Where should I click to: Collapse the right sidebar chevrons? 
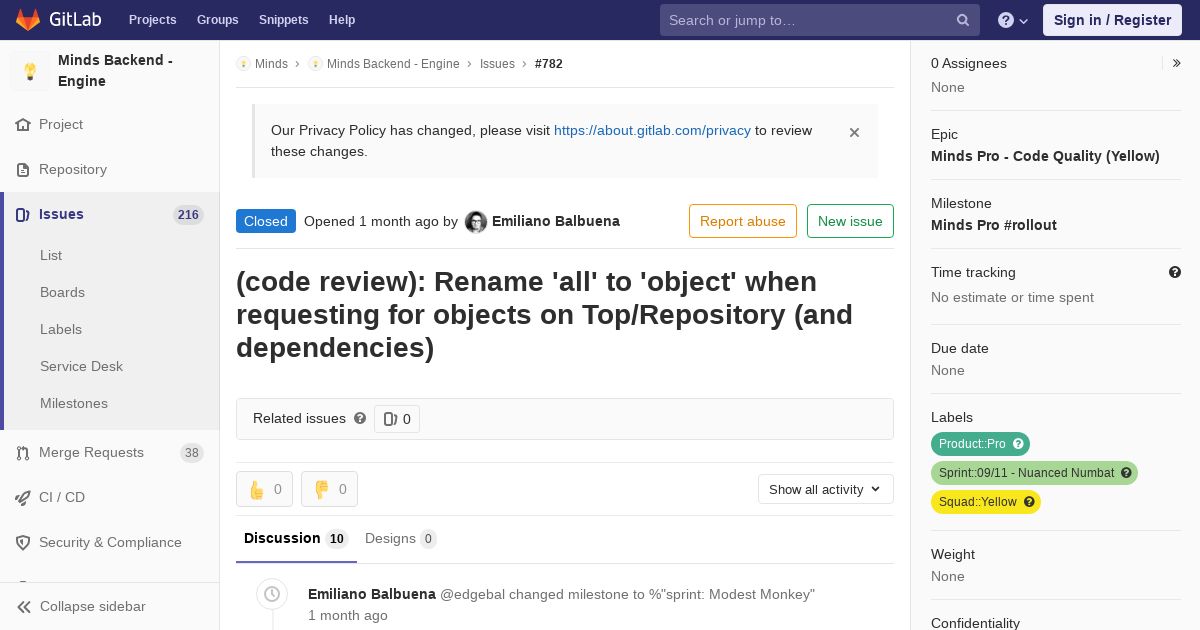tap(1177, 63)
